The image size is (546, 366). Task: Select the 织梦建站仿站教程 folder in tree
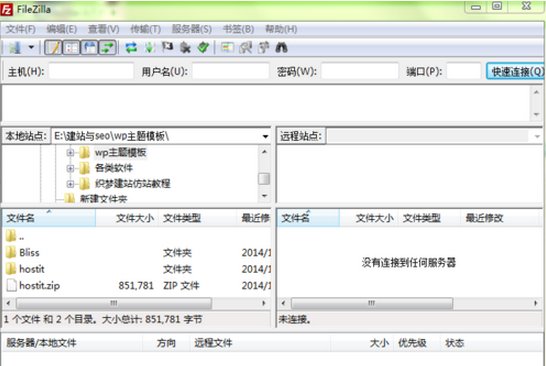[132, 184]
